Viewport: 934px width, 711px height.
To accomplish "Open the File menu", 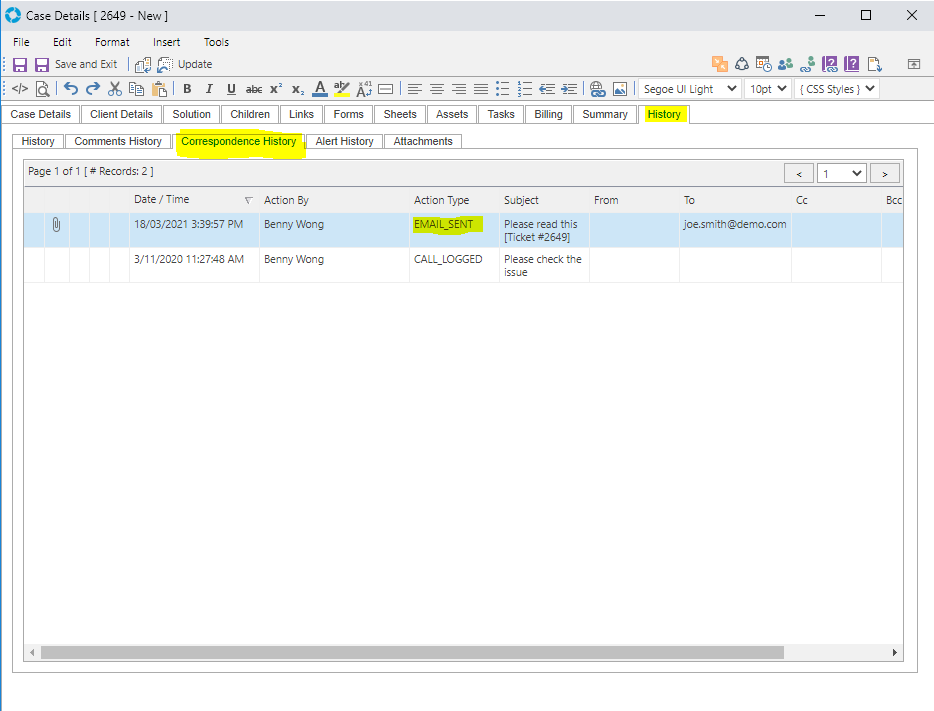I will (21, 42).
